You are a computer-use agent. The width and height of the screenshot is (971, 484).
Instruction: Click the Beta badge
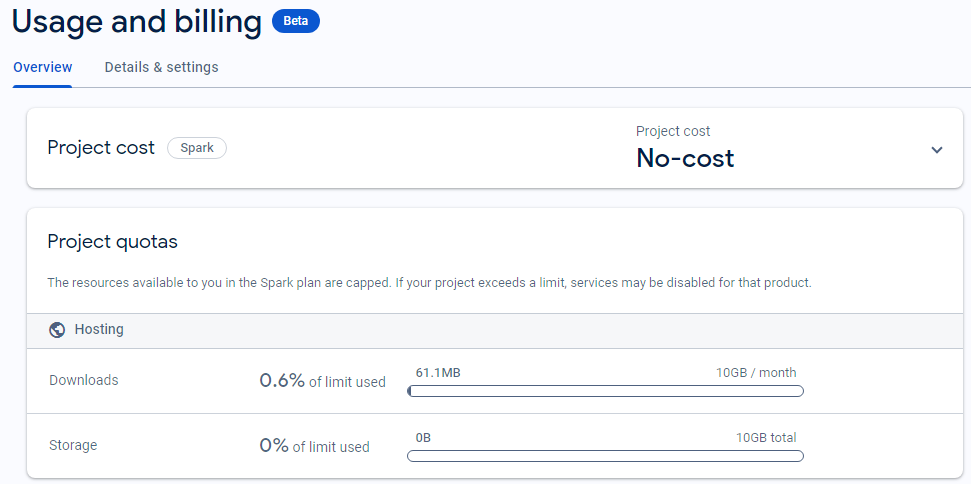[x=296, y=21]
